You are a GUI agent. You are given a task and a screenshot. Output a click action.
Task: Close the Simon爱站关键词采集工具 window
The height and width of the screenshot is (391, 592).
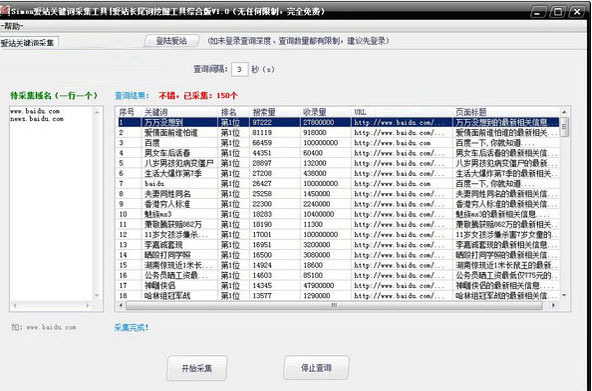point(577,12)
